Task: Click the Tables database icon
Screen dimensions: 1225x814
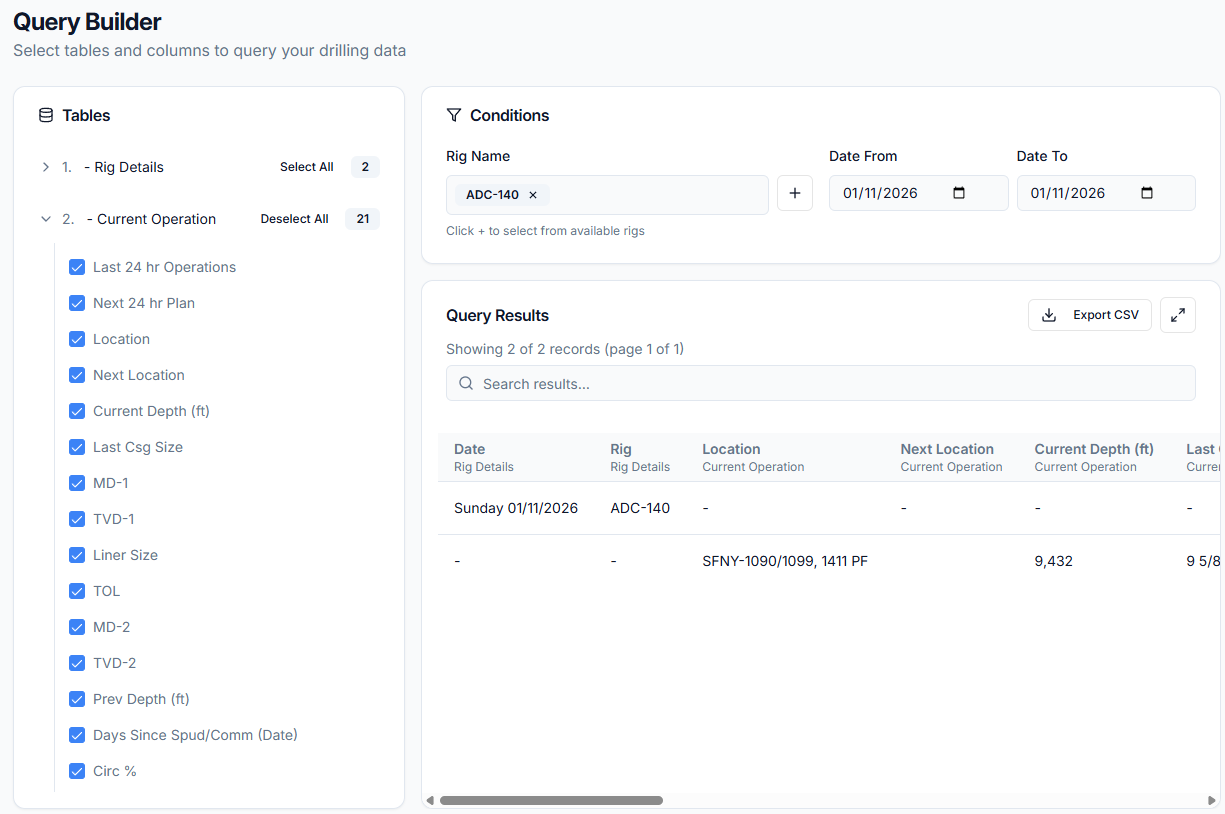Action: (46, 115)
